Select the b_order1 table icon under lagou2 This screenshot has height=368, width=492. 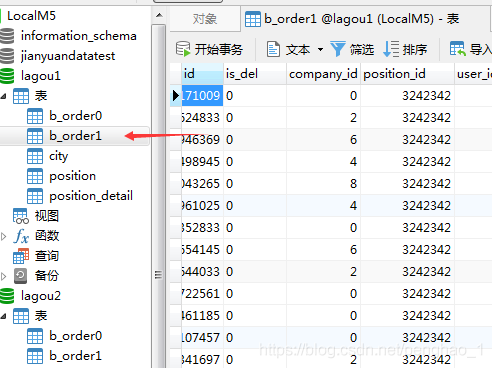tap(35, 356)
